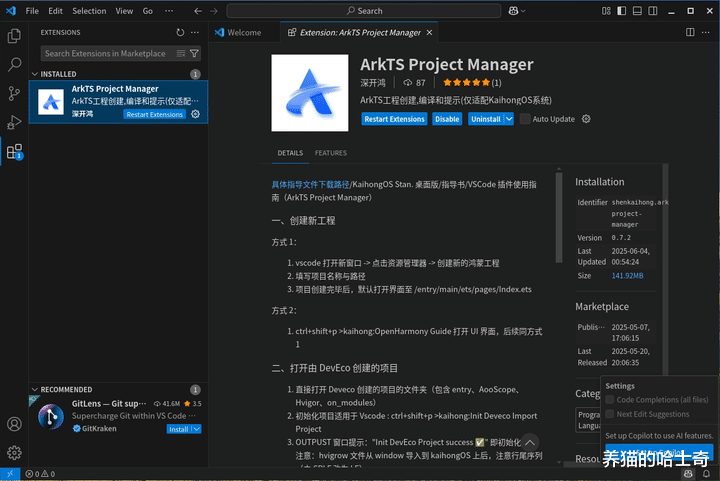Click the Uninstall button
720x481 pixels.
tap(486, 119)
